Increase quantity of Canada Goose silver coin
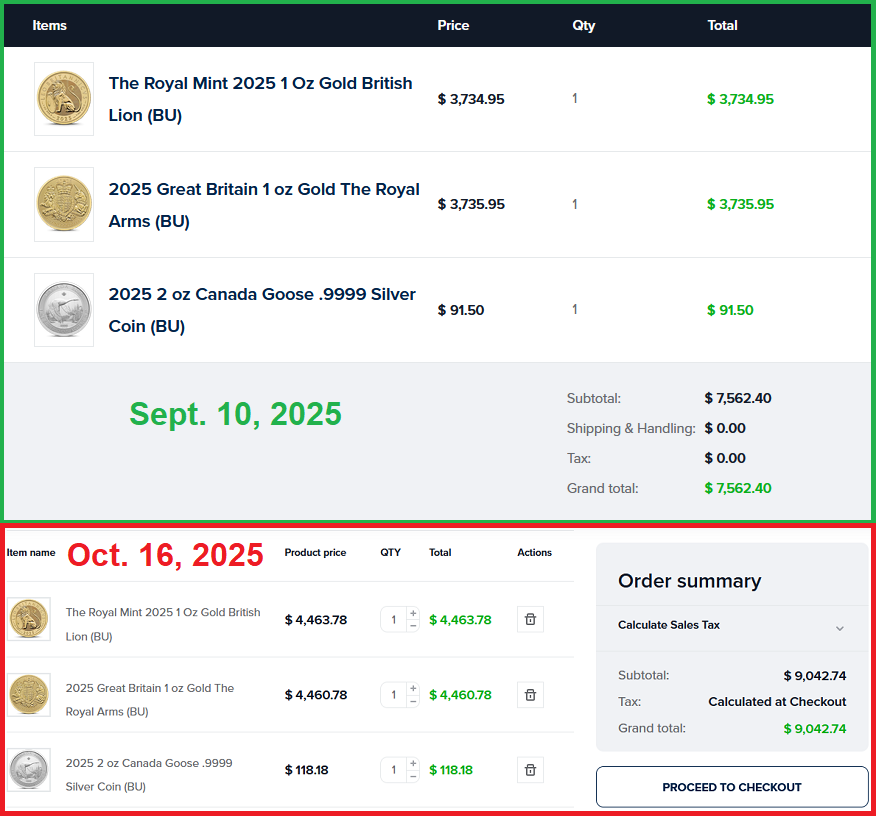 (413, 764)
